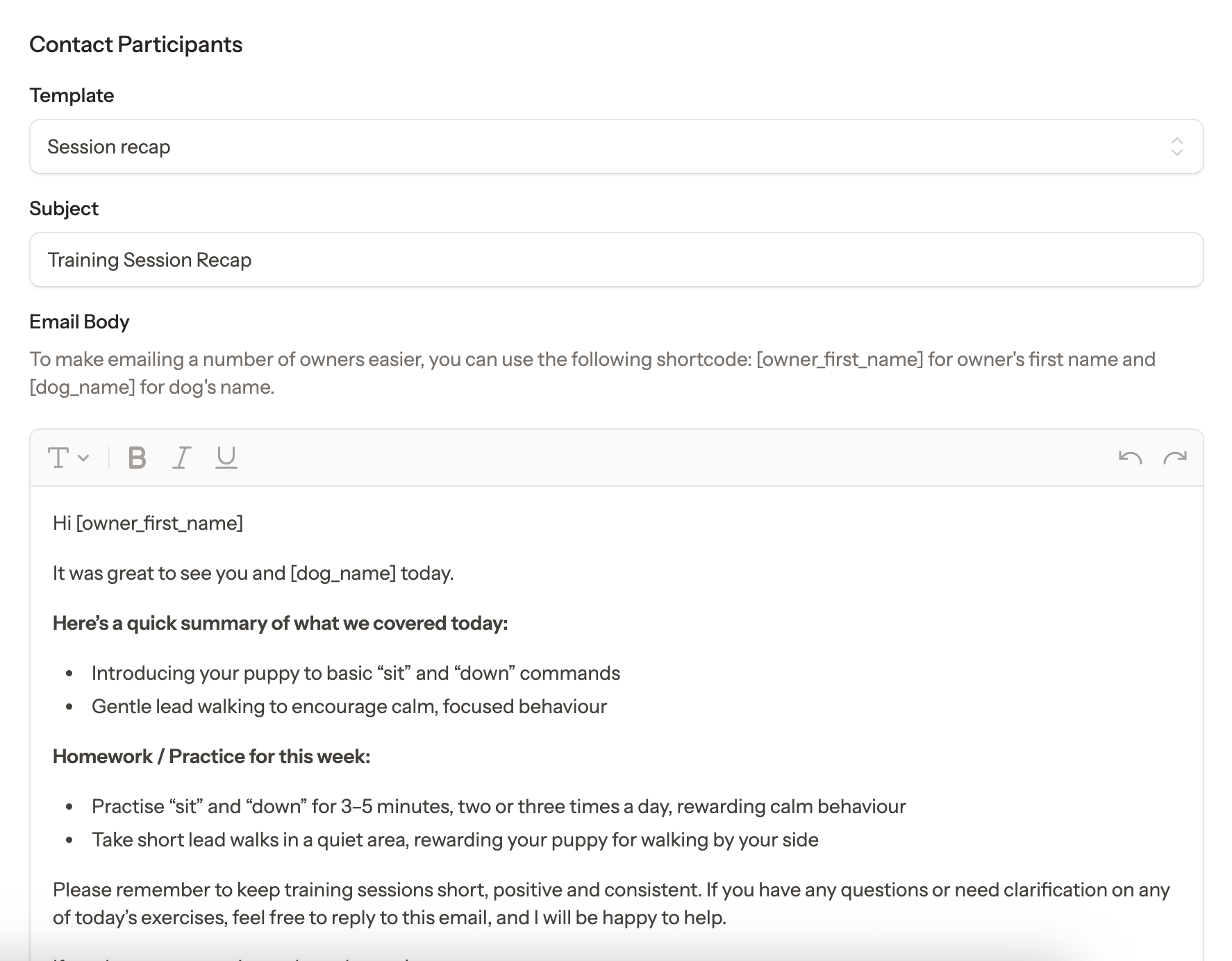Screen dimensions: 1232x961
Task: Click the "Practise sit and down" bullet point
Action: point(498,806)
